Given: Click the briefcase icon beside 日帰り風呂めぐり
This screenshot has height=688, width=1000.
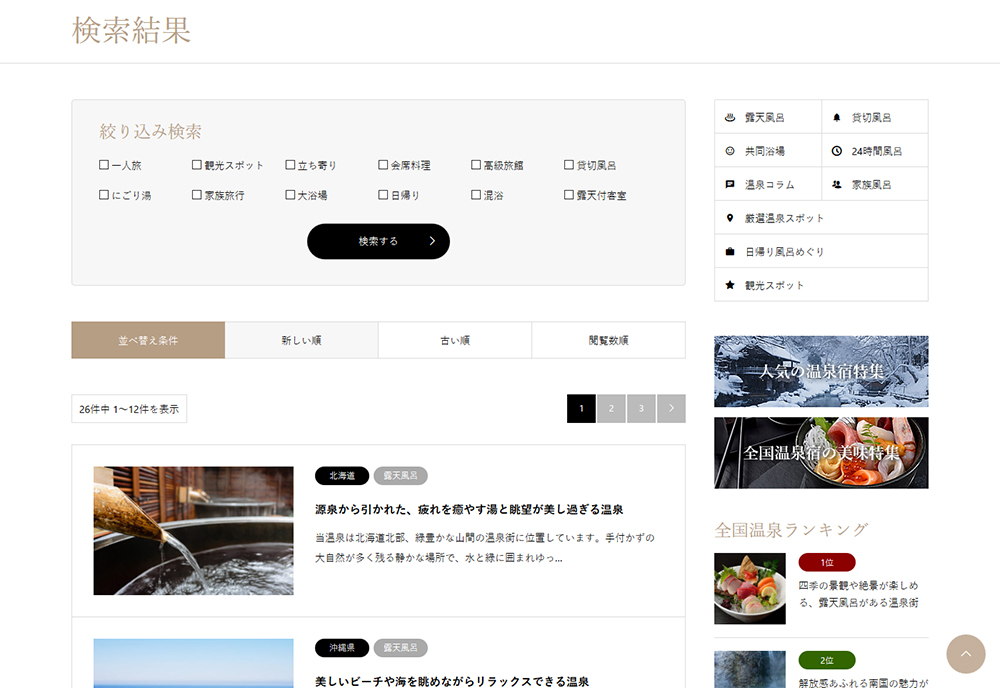Looking at the screenshot, I should (730, 252).
